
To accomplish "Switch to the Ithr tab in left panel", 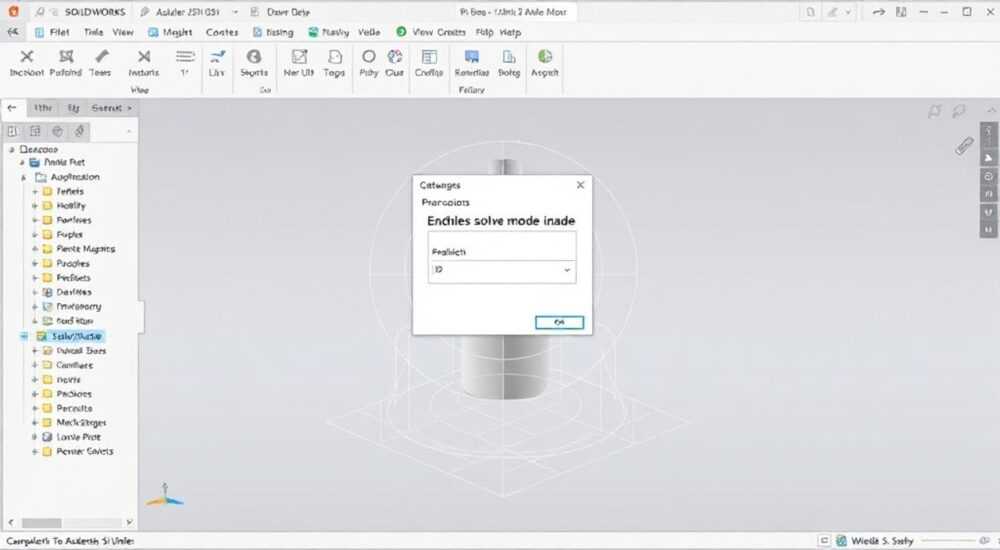I will (x=43, y=108).
